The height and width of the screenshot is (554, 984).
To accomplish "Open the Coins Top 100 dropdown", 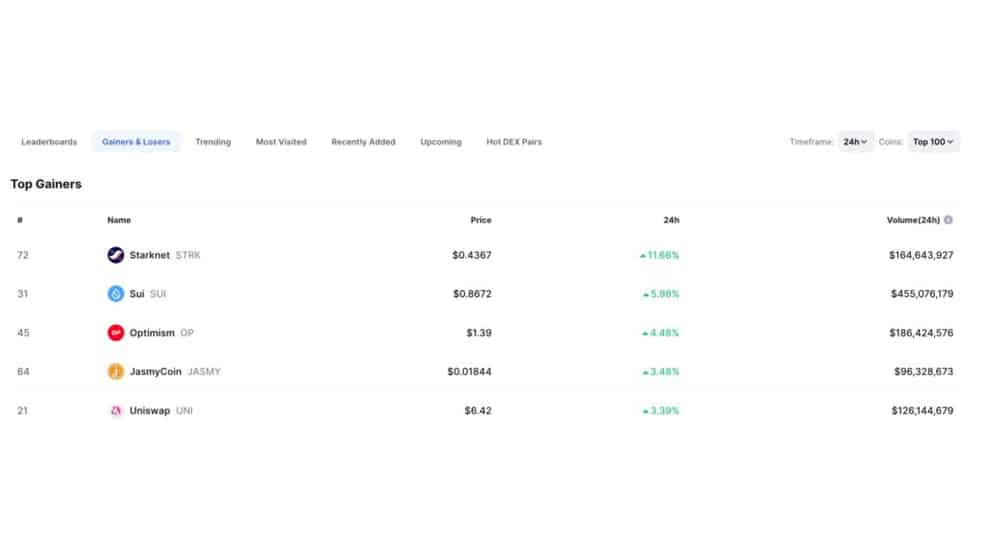I will point(933,142).
